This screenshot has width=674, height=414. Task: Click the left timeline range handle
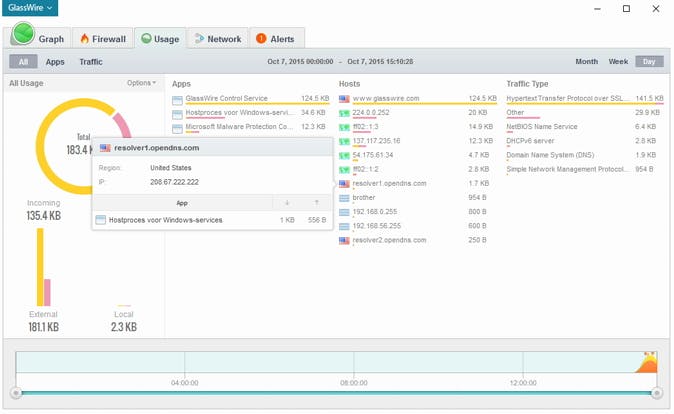tap(16, 393)
